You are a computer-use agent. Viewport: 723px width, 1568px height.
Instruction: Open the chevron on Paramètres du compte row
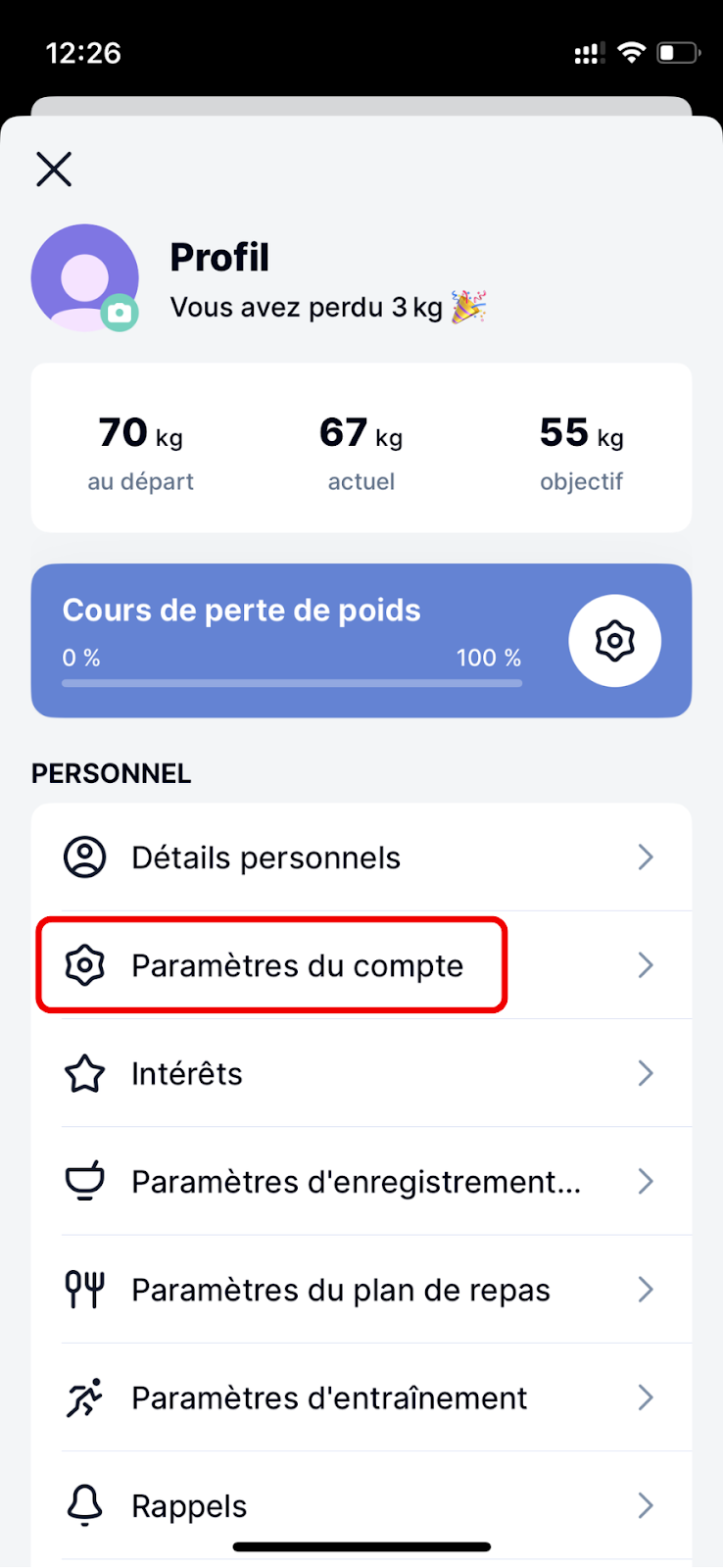click(646, 965)
